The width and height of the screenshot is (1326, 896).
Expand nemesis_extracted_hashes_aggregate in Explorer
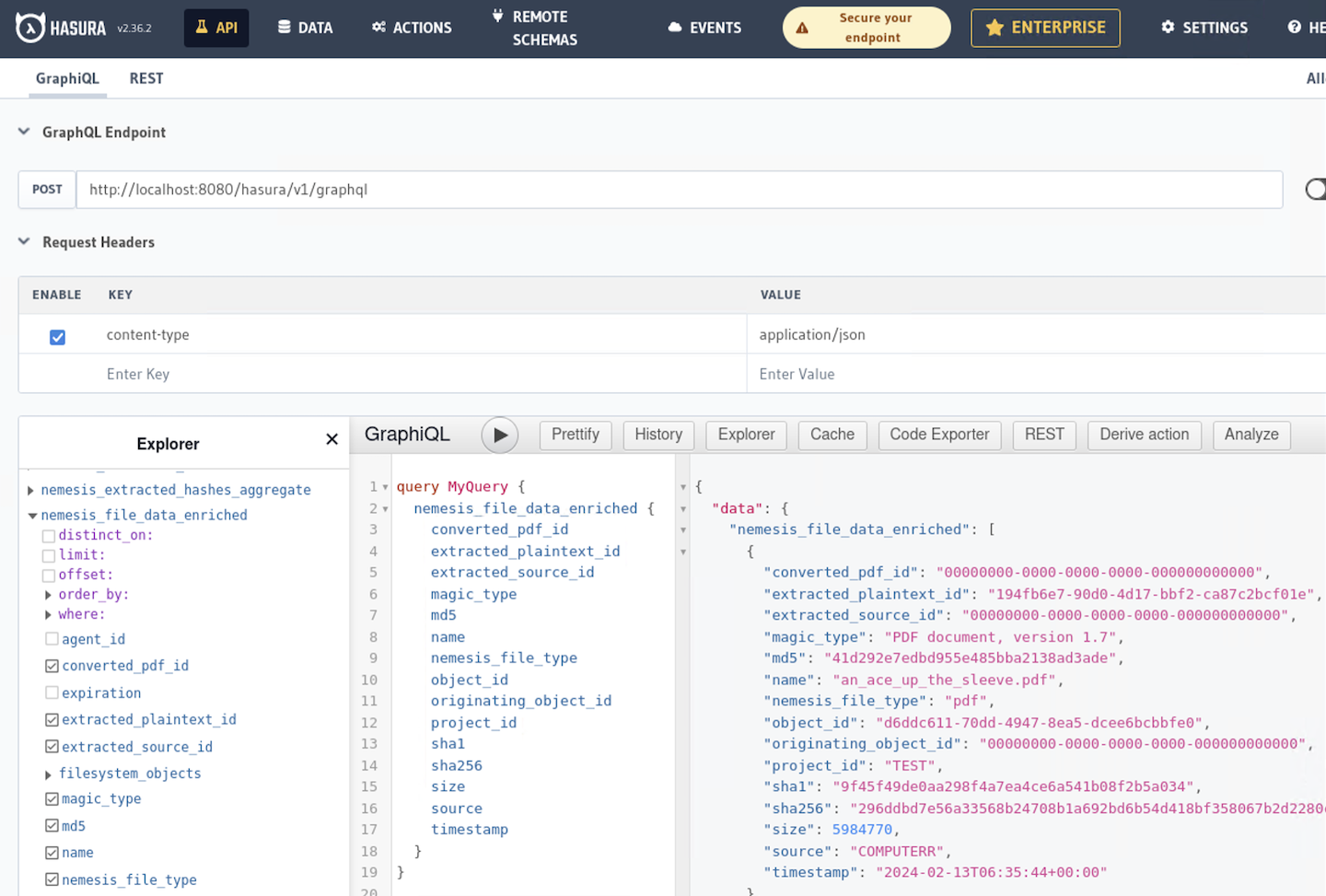click(x=30, y=491)
